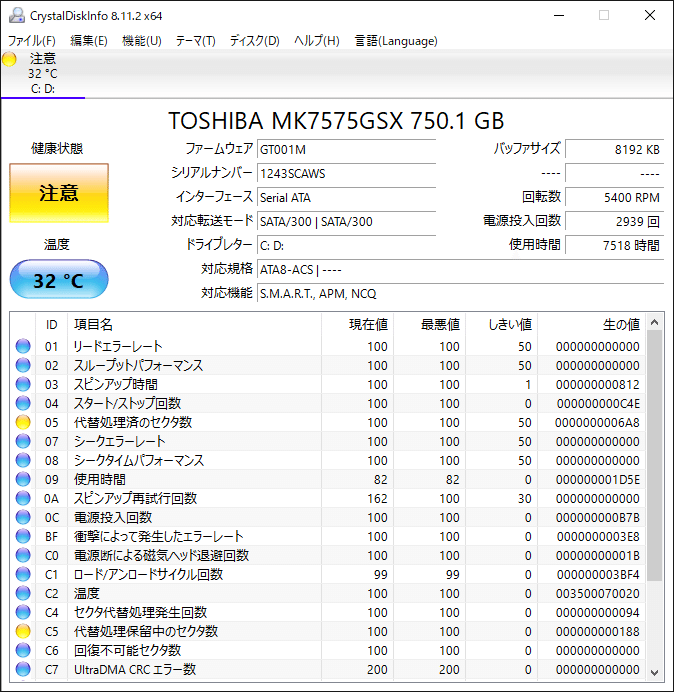Click the インターフェース field showing Serial ATA
The width and height of the screenshot is (674, 692).
point(346,197)
